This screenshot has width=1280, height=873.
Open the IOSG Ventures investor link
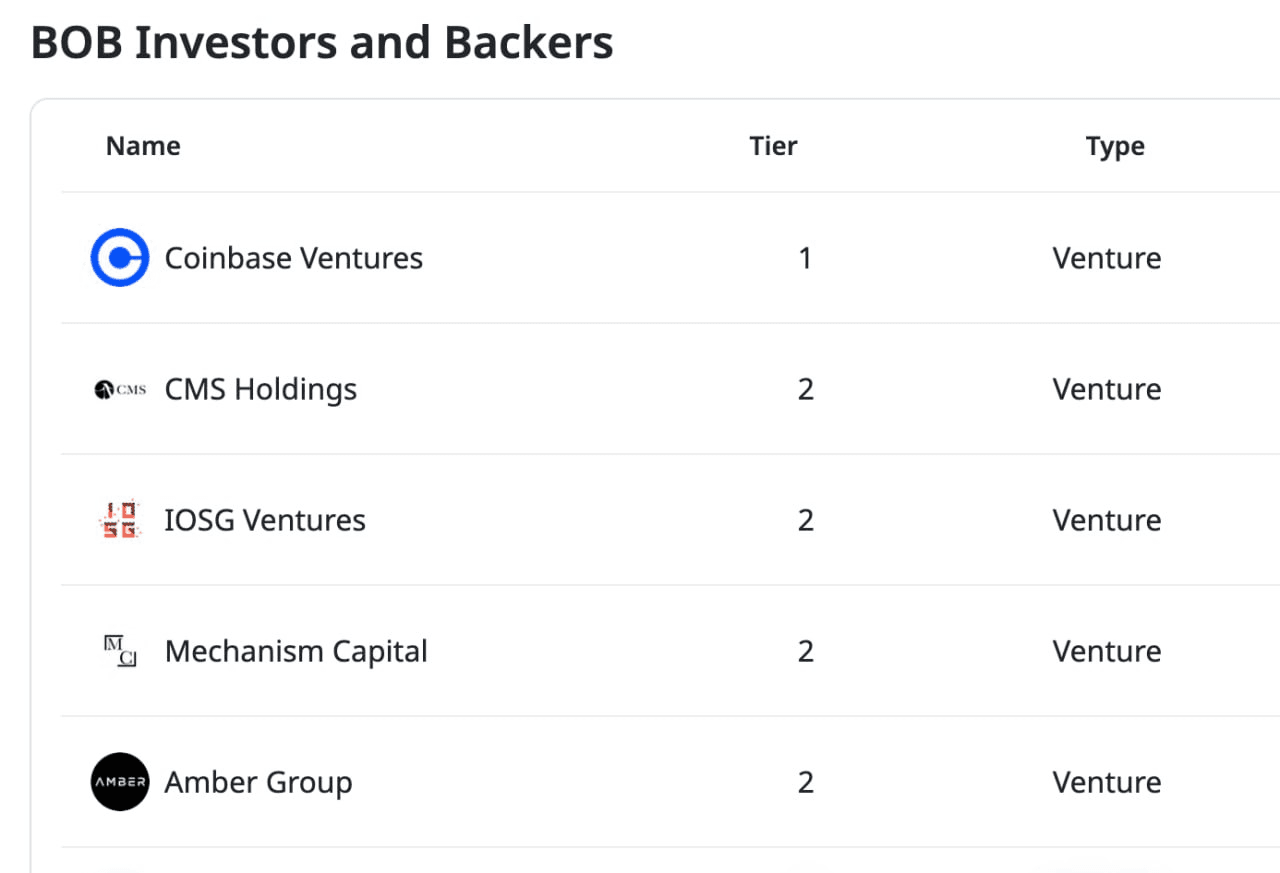coord(265,520)
